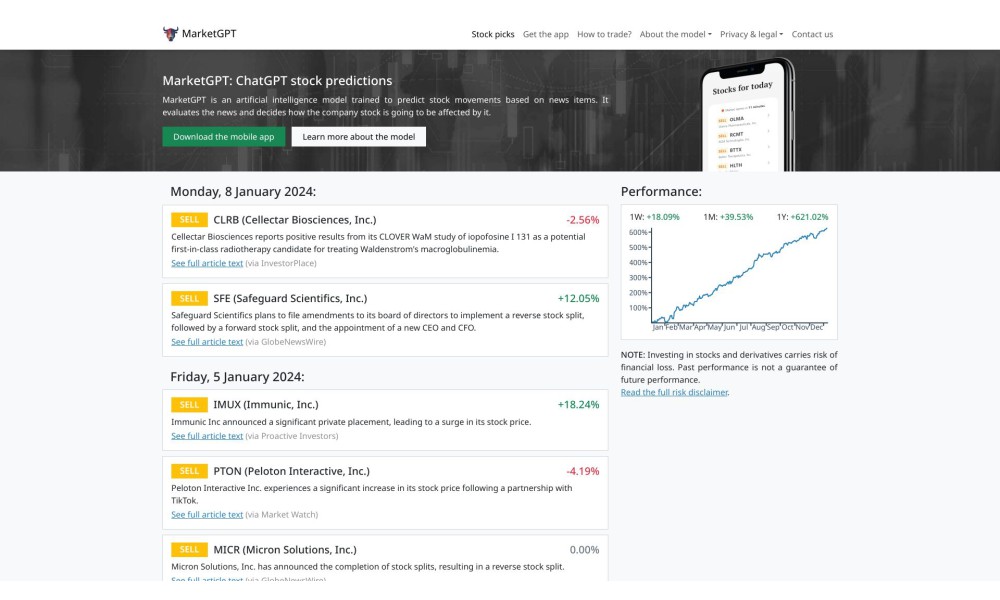Expand the Privacy & legal dropdown

(751, 34)
